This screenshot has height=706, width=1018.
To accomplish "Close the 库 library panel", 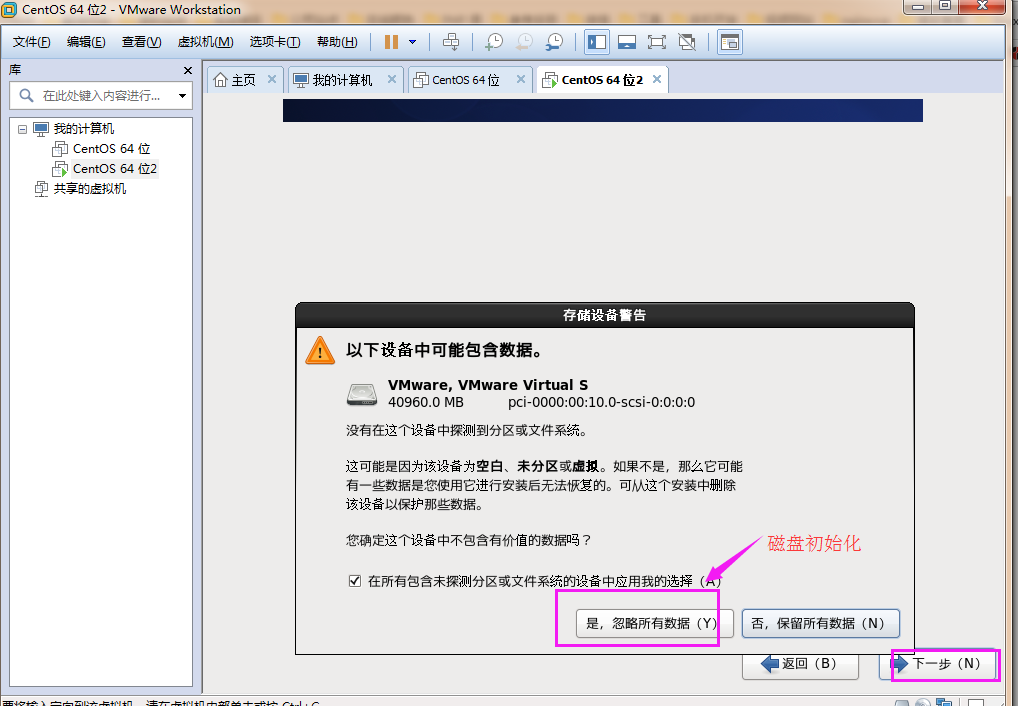I will pos(188,70).
